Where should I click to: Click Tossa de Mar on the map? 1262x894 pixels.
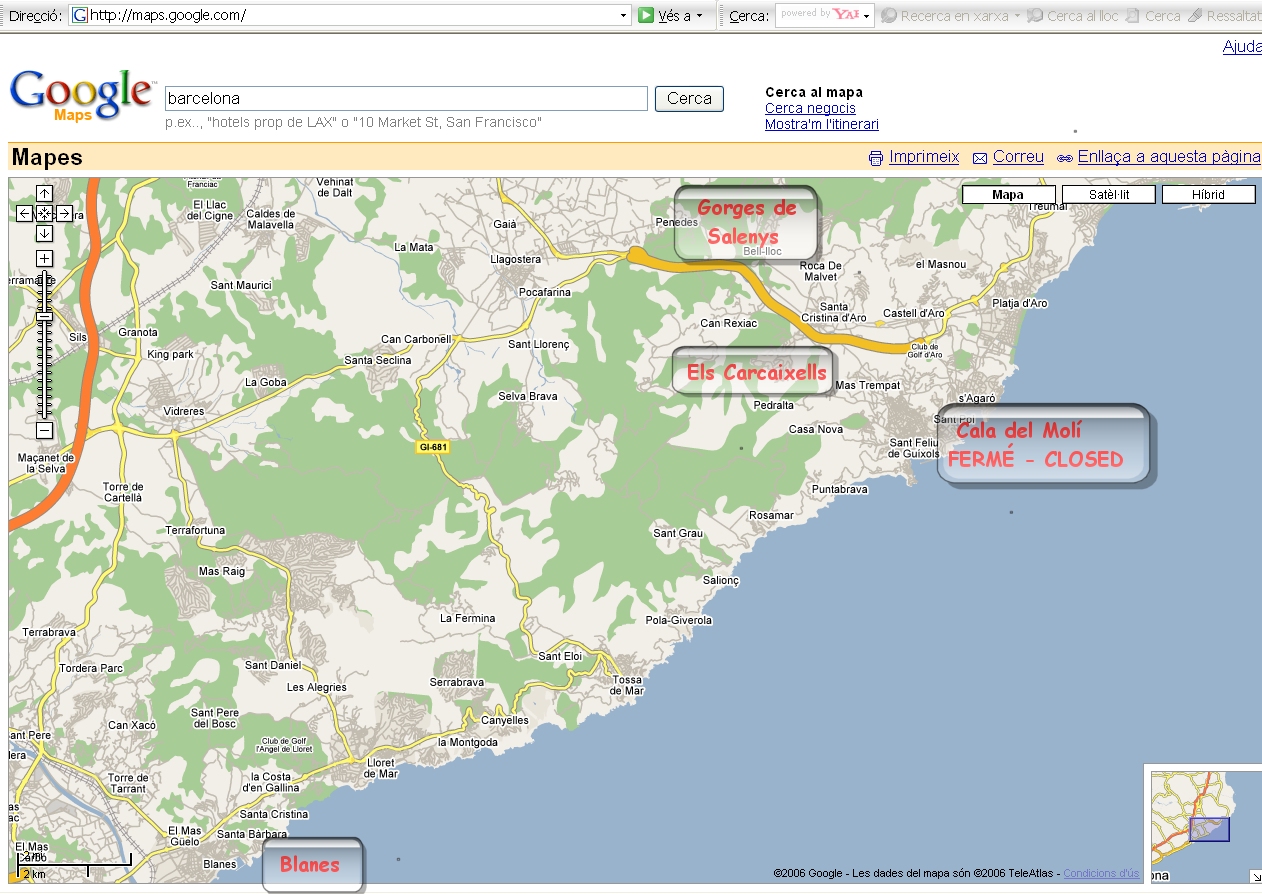(x=628, y=685)
